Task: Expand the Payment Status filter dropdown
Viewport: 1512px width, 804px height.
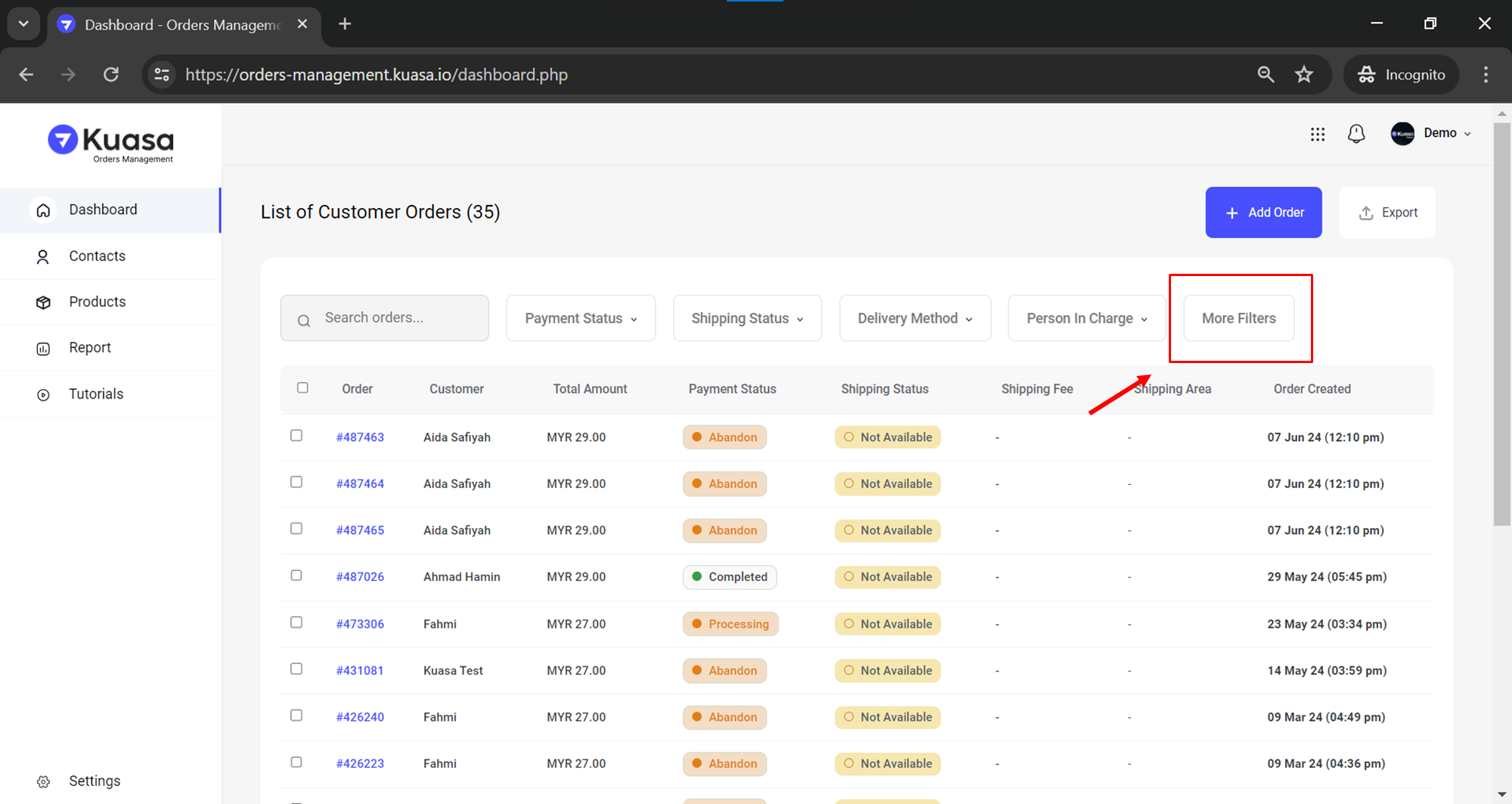Action: coord(581,318)
